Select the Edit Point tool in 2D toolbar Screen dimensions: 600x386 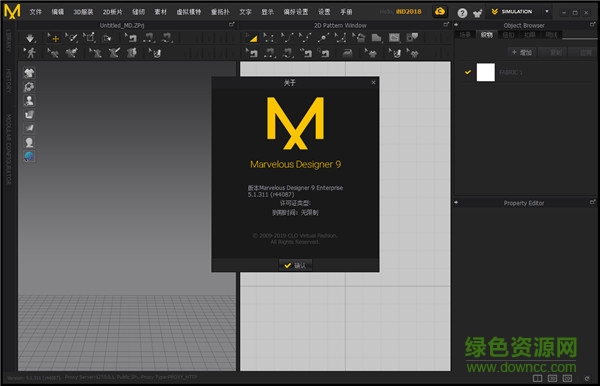coord(269,38)
